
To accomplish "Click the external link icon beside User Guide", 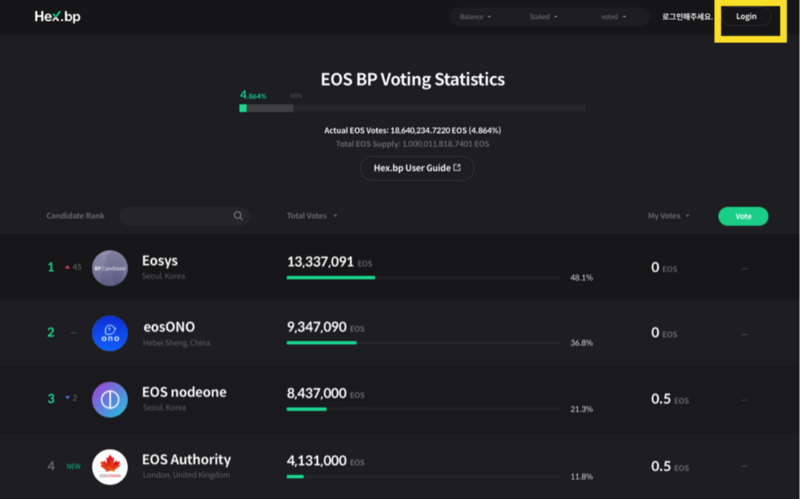I will [x=457, y=168].
